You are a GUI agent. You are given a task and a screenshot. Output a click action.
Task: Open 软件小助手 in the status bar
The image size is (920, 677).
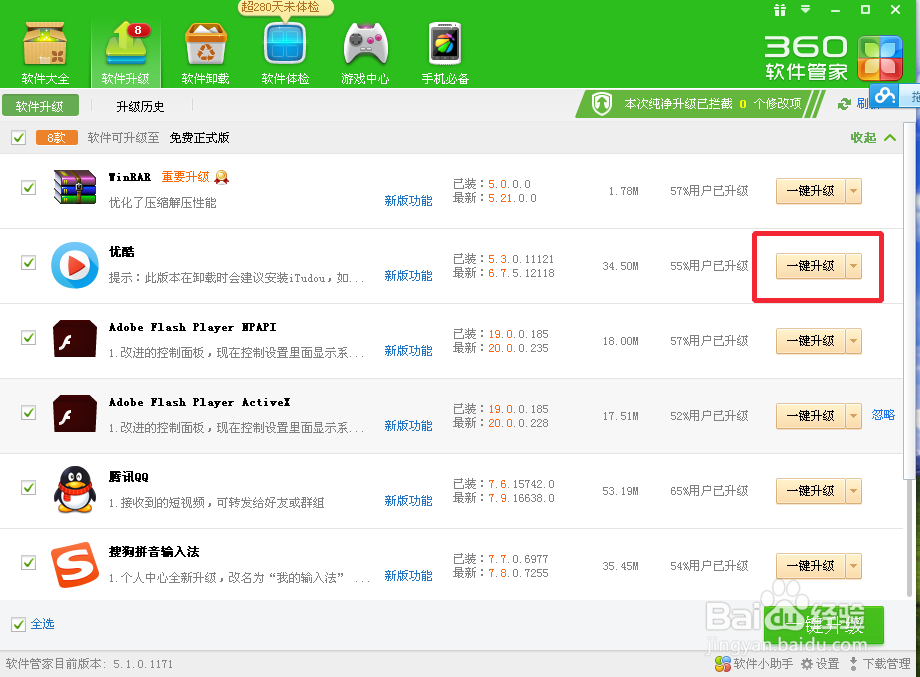tap(754, 664)
